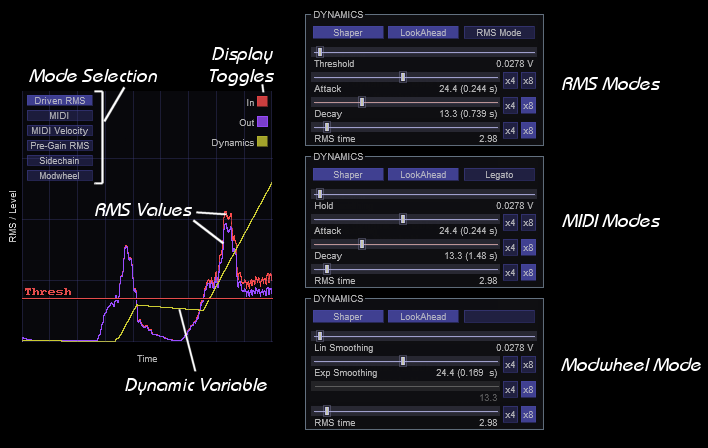This screenshot has height=448, width=708.
Task: Select Driven RMS mode
Action: (60, 101)
